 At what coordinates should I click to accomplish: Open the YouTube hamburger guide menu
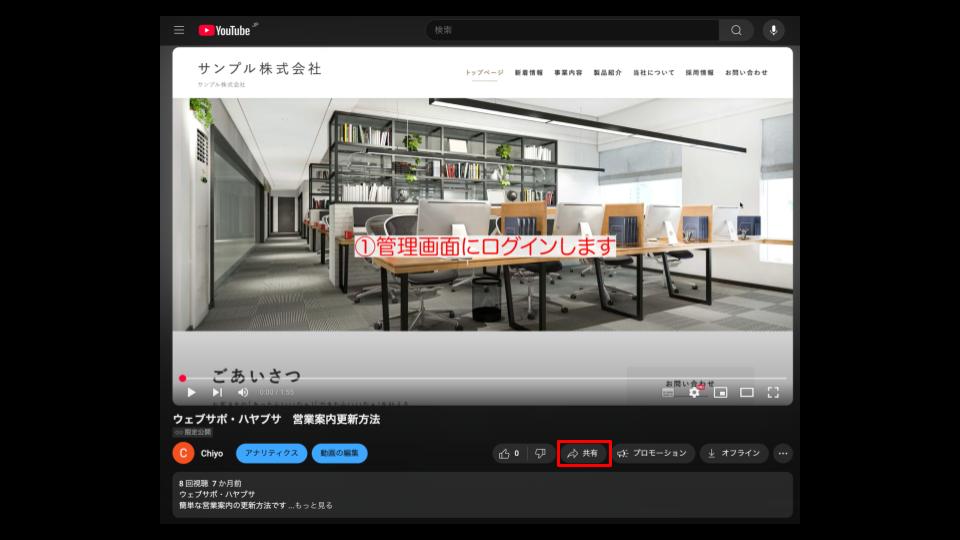click(x=179, y=30)
